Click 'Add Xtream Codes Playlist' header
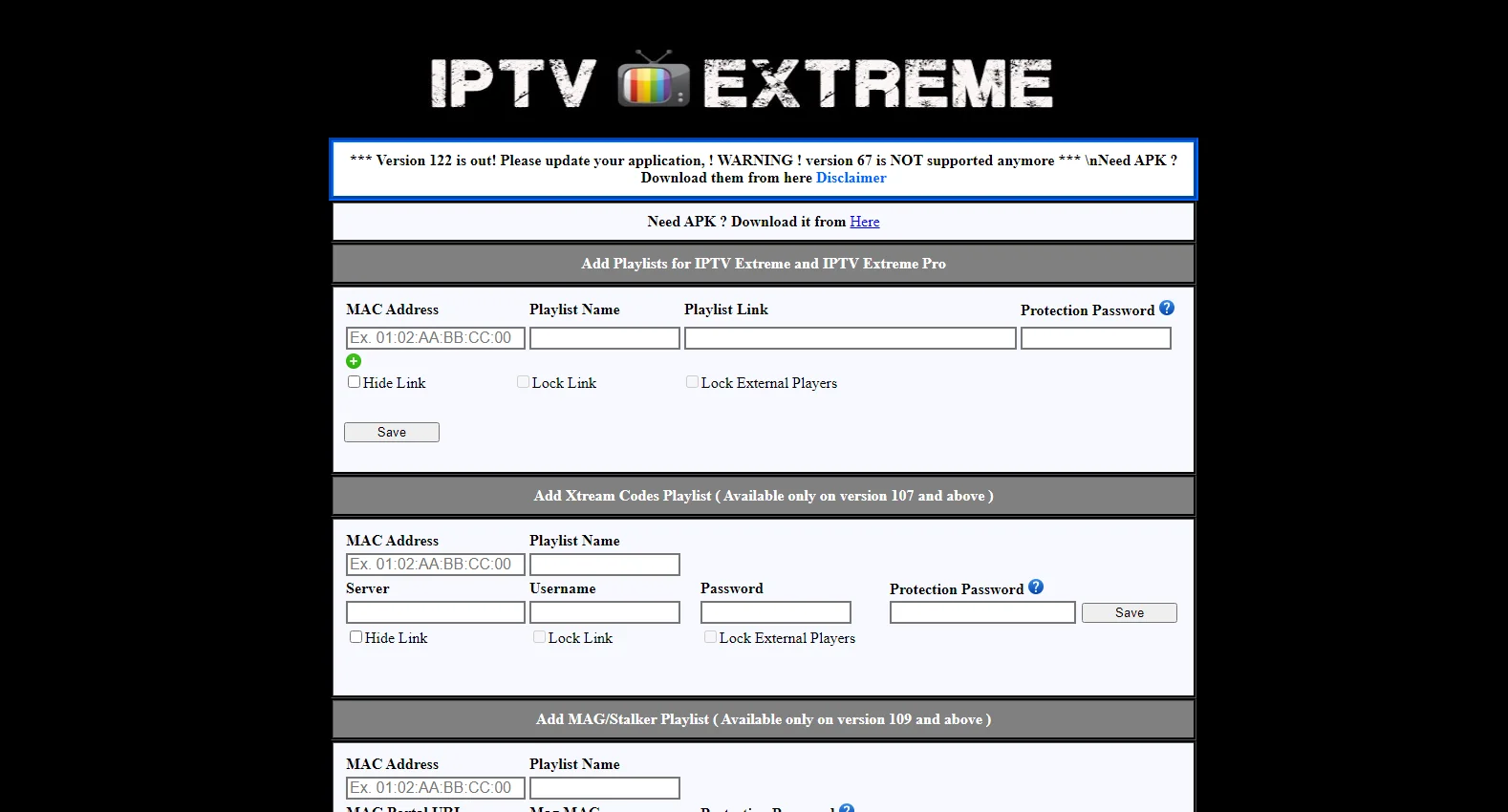1508x812 pixels. [764, 496]
